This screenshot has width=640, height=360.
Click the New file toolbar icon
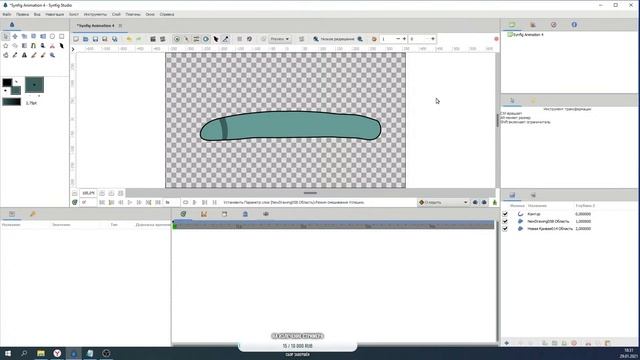click(x=76, y=39)
